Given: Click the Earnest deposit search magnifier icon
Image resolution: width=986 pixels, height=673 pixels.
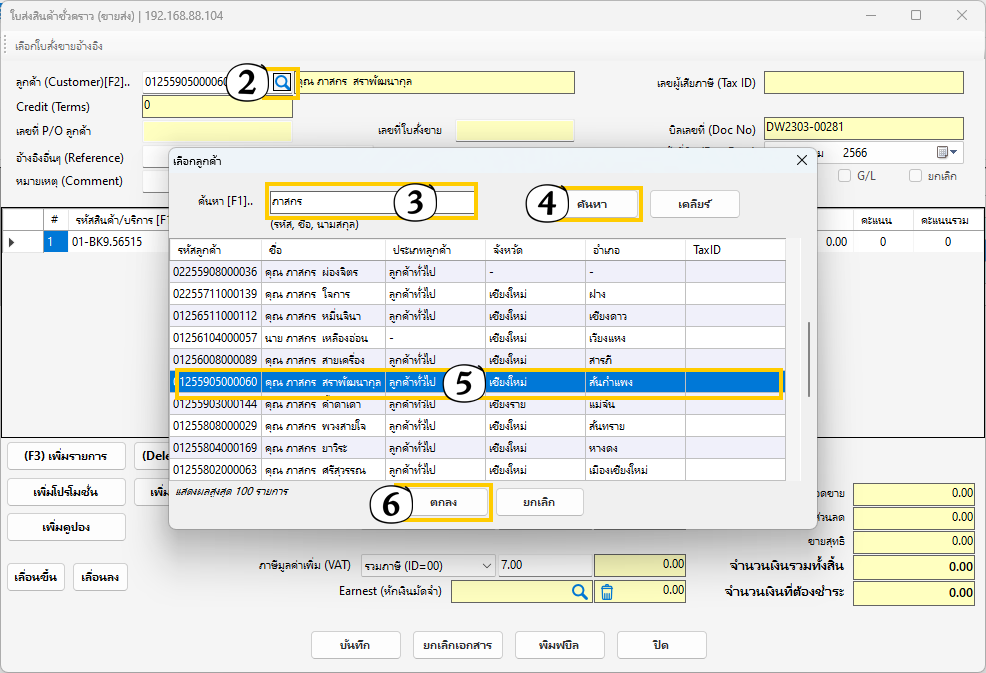Looking at the screenshot, I should coord(579,592).
